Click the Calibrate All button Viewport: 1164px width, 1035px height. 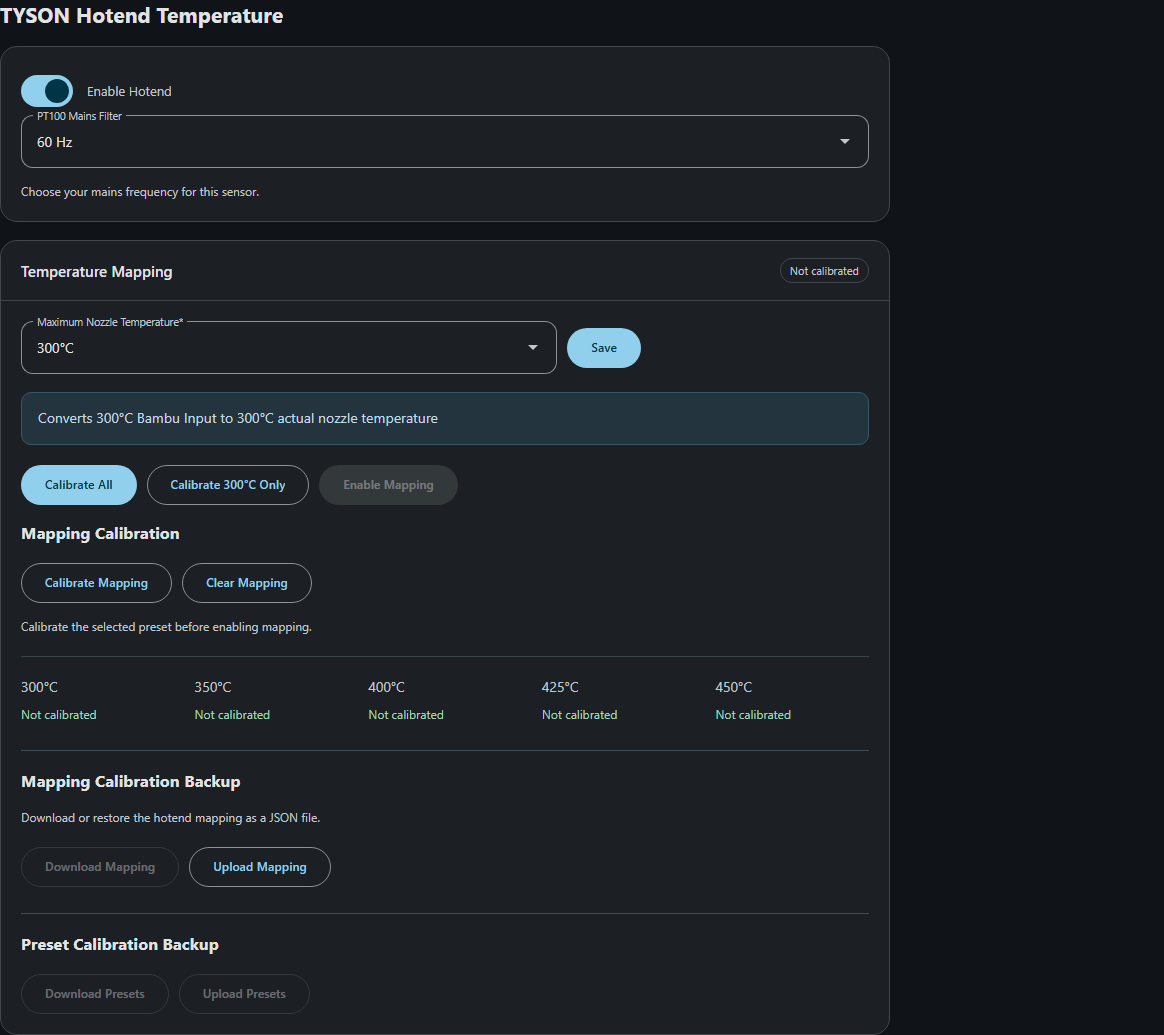tap(79, 485)
